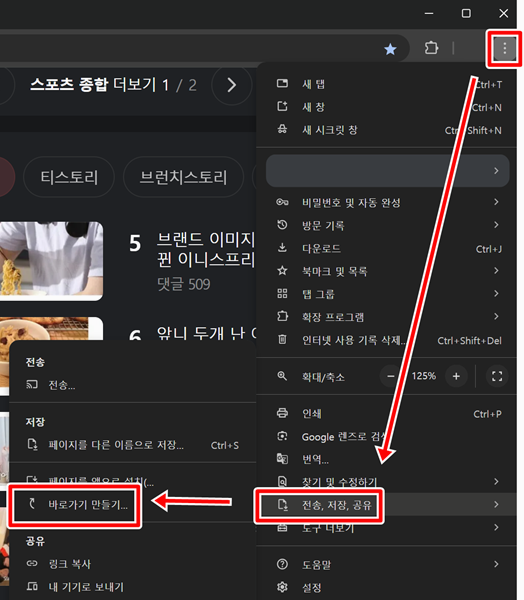Click the save page icon in submenu
The height and width of the screenshot is (600, 524).
coord(32,444)
